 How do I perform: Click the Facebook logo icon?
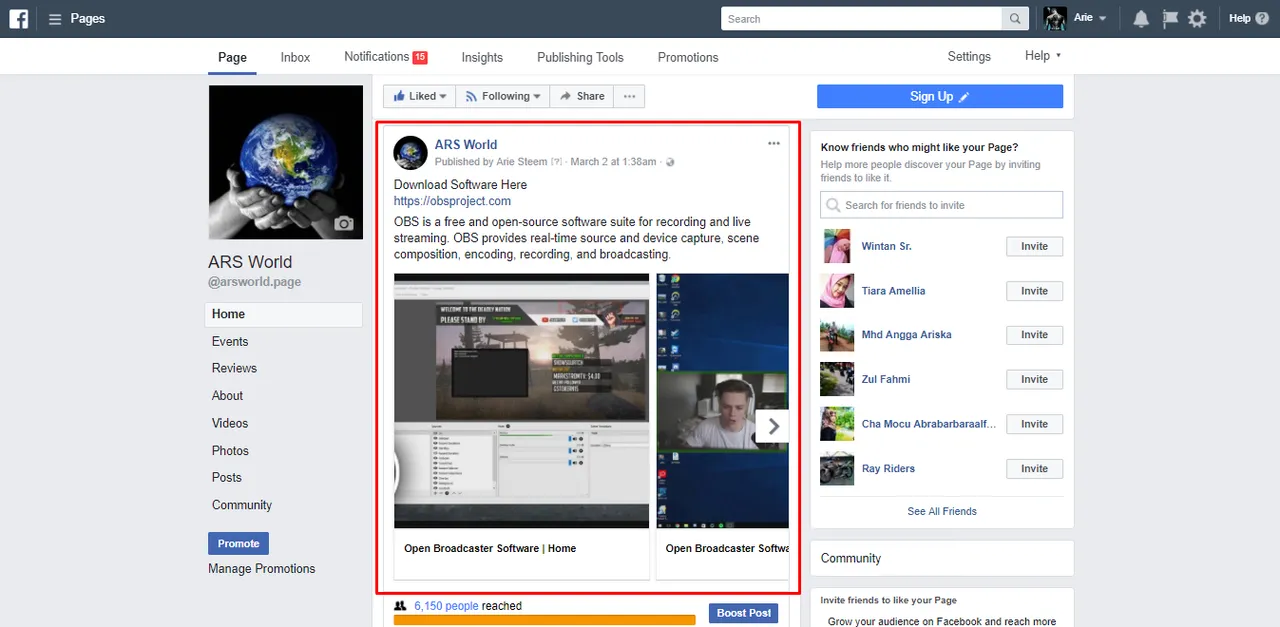pos(19,19)
